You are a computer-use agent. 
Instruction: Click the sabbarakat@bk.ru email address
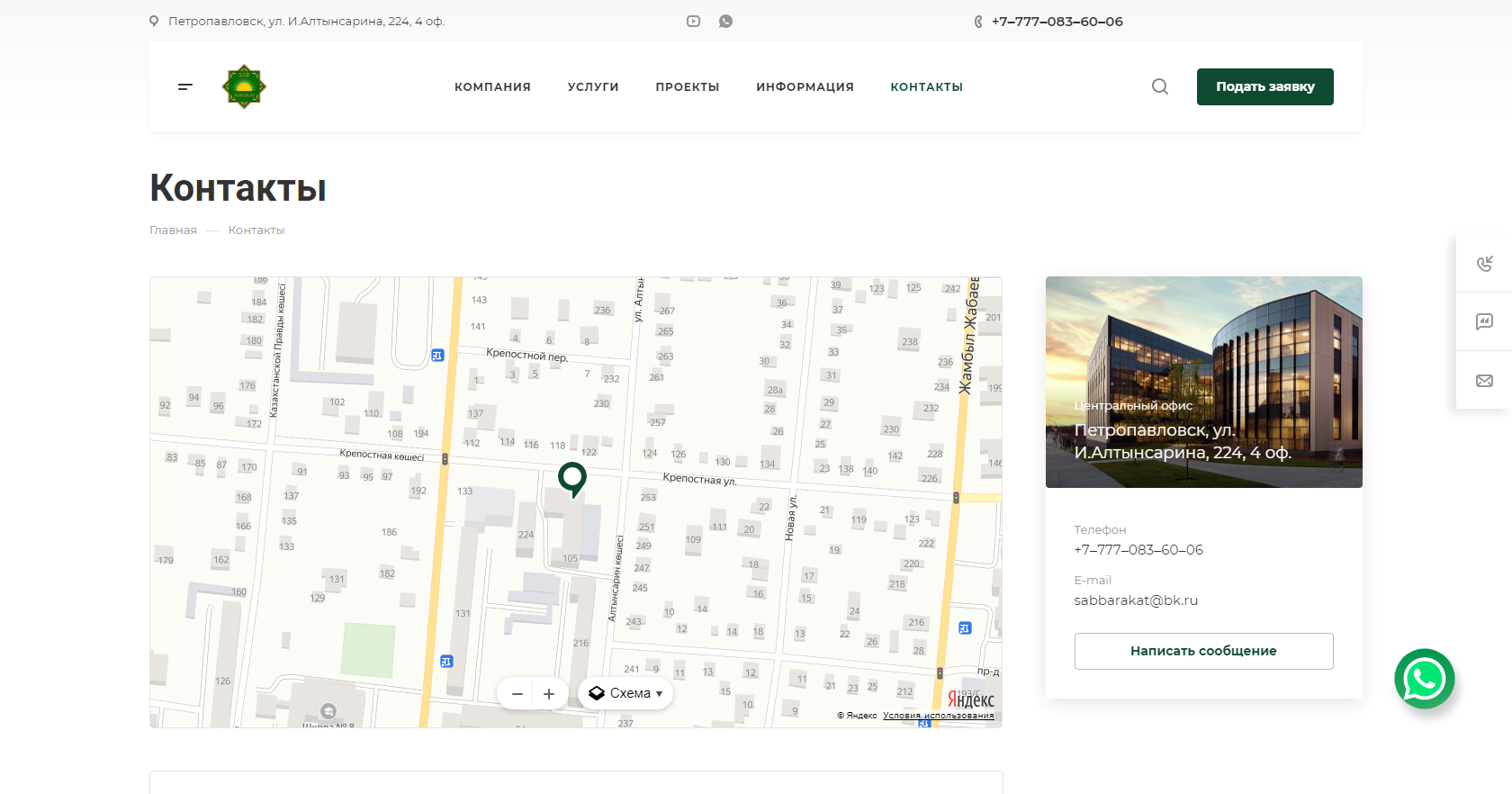click(1136, 600)
